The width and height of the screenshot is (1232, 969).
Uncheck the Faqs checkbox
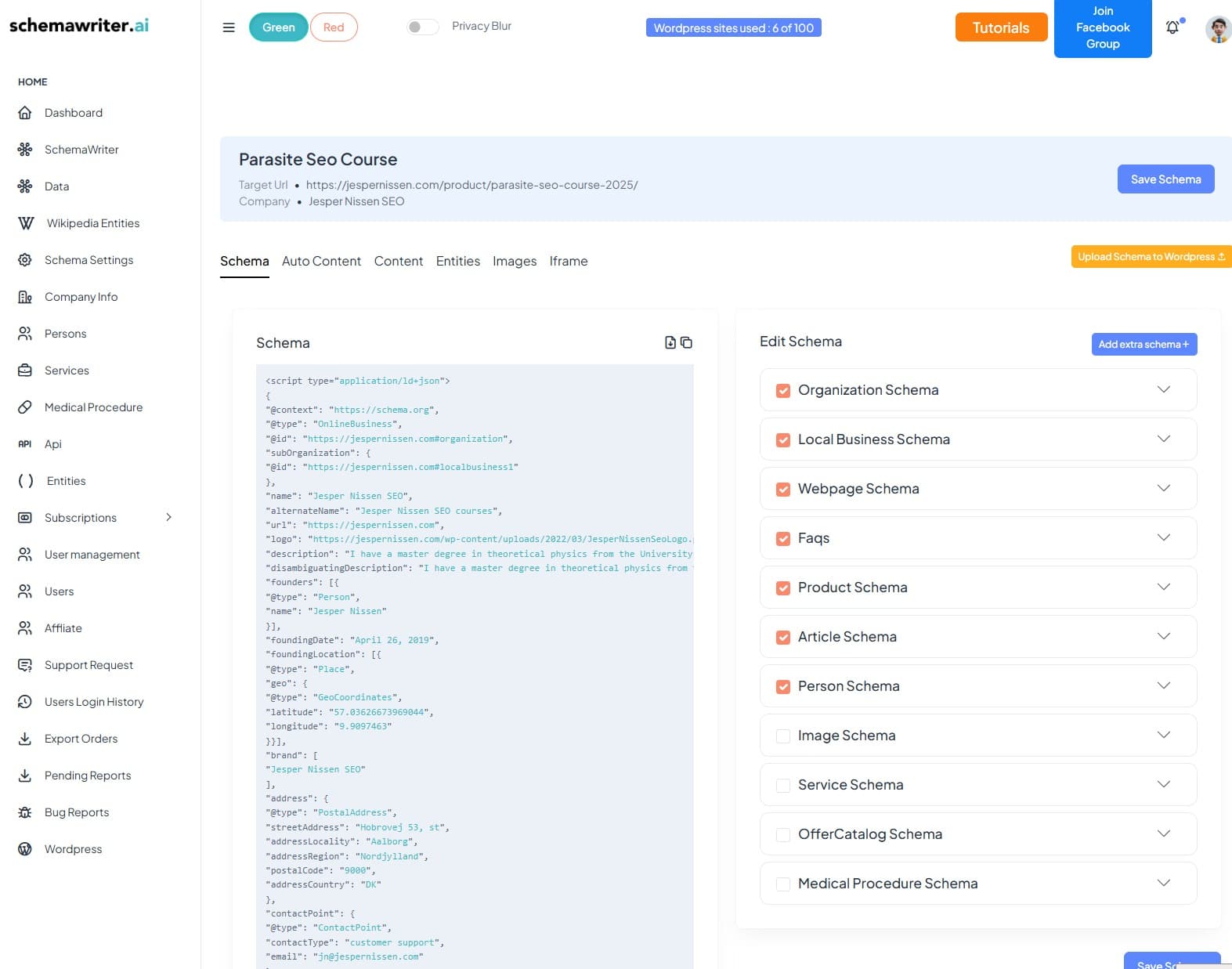[783, 539]
